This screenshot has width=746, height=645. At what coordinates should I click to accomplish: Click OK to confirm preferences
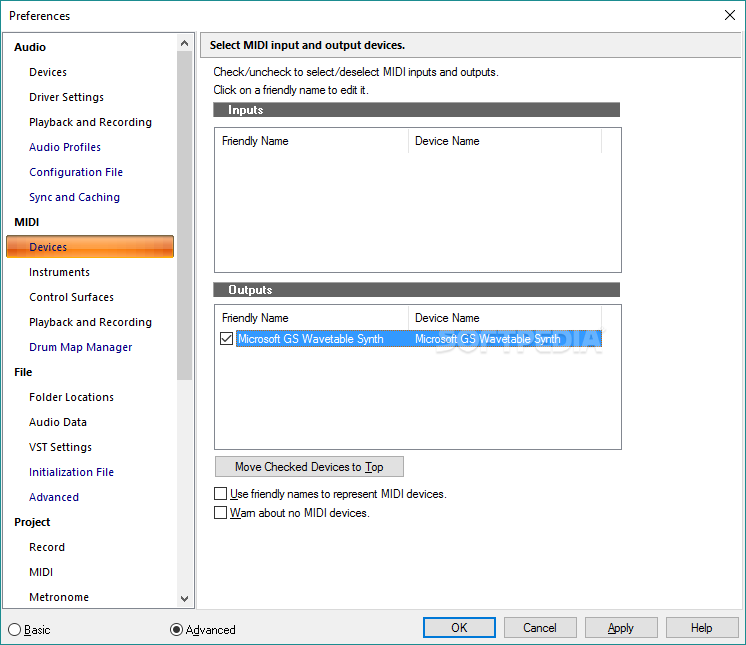coord(459,628)
